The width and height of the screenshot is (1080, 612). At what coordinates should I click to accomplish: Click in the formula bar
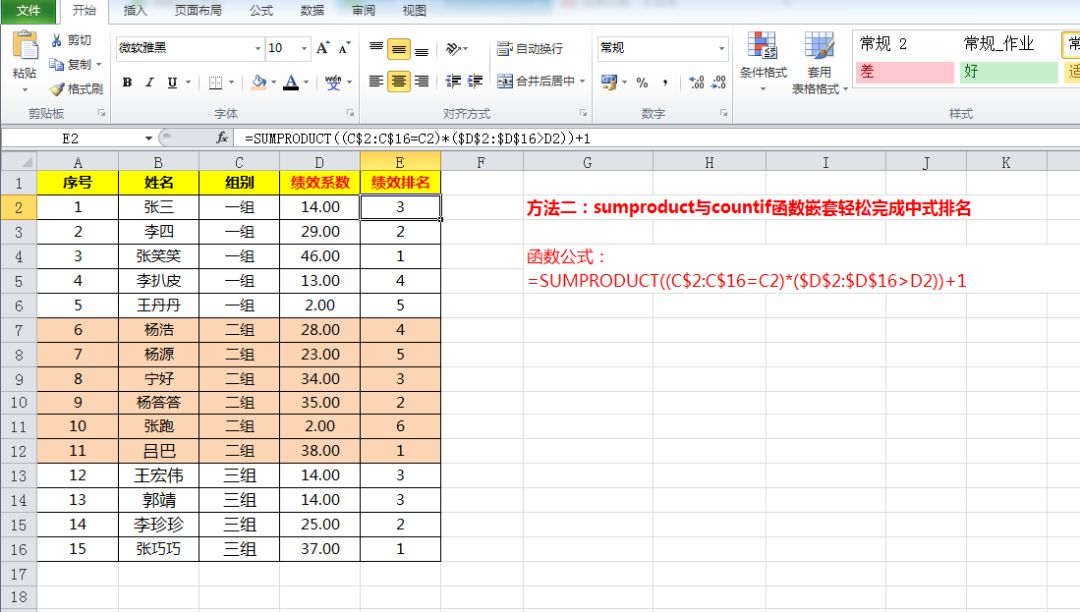654,138
